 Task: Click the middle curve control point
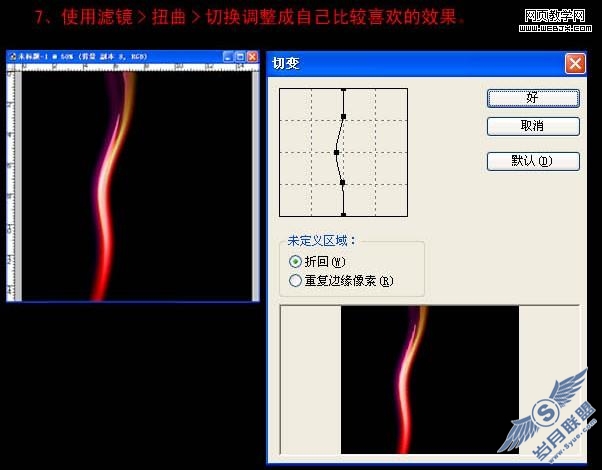[x=337, y=152]
